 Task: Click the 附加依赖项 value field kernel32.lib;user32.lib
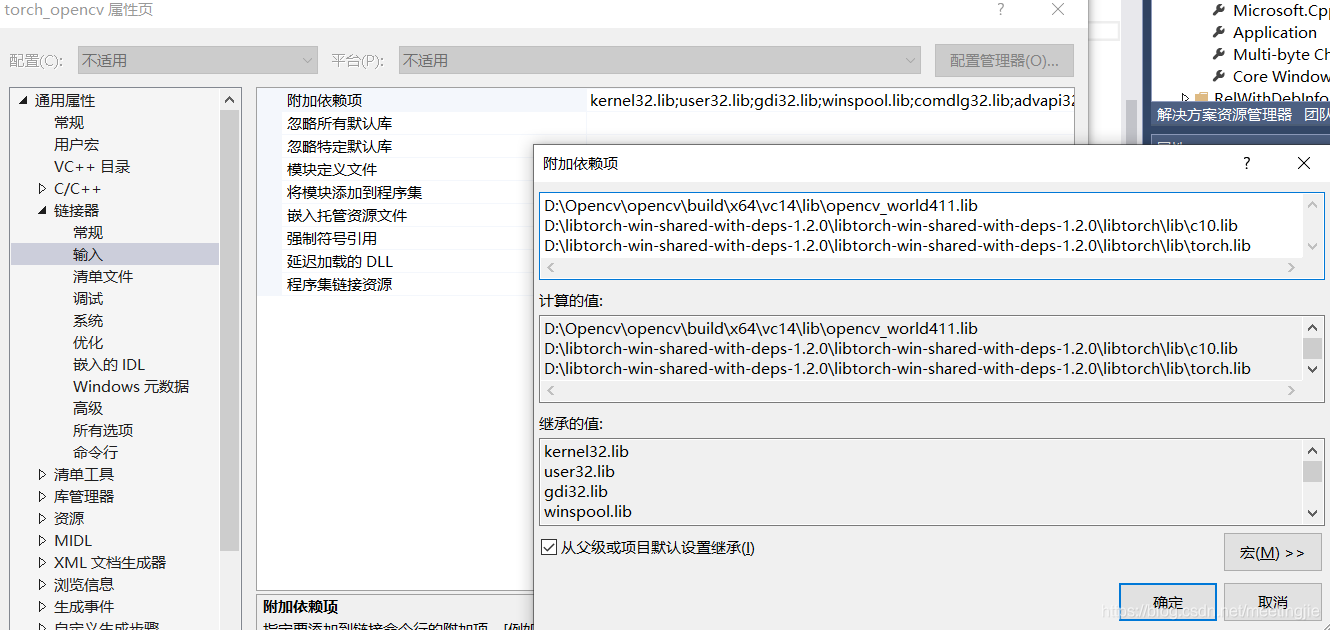[x=831, y=100]
